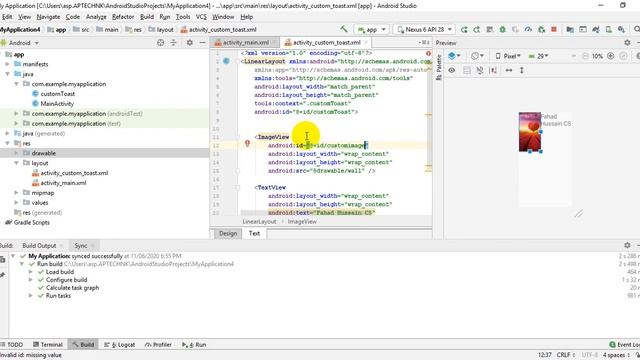This screenshot has width=640, height=360.
Task: Click the Make Project hammer icon
Action: [x=344, y=29]
